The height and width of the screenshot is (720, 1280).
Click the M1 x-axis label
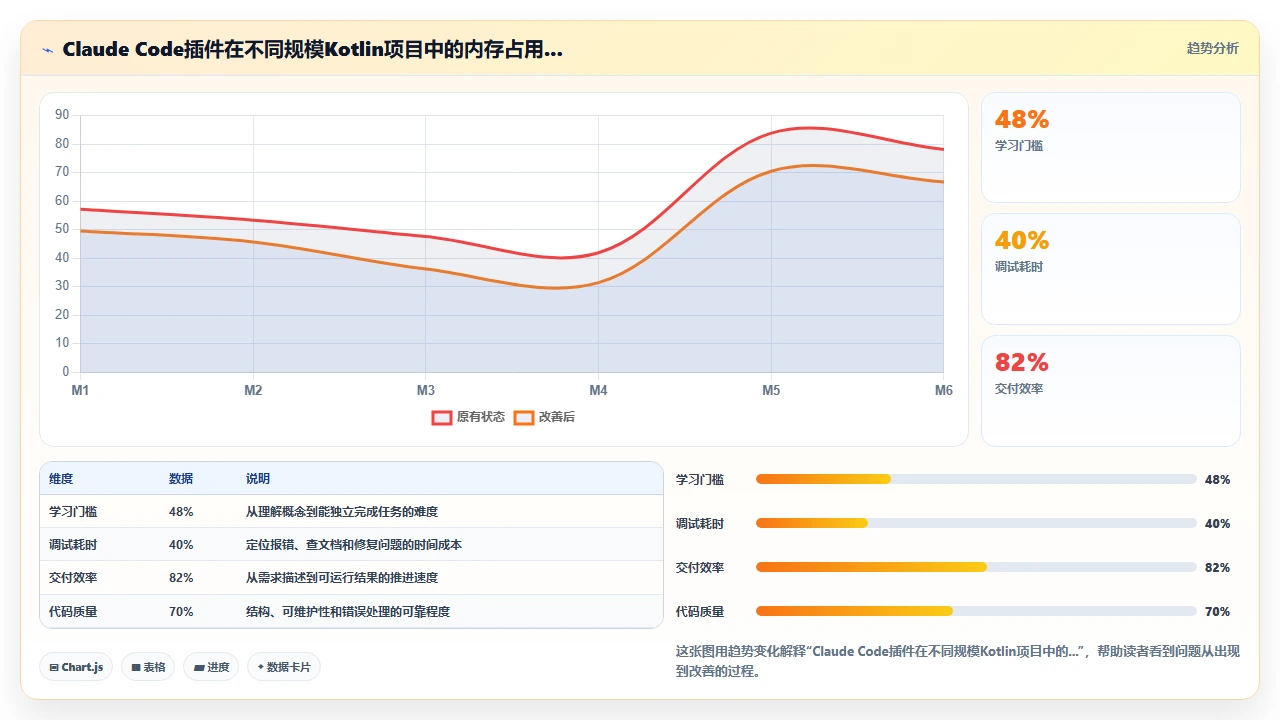coord(80,390)
